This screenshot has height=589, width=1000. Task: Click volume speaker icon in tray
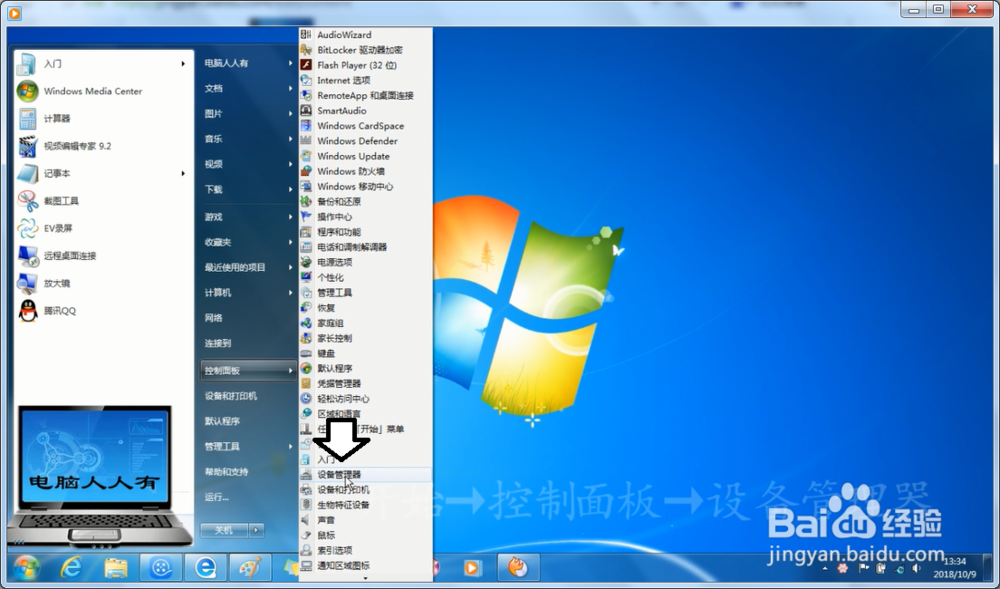(x=916, y=569)
